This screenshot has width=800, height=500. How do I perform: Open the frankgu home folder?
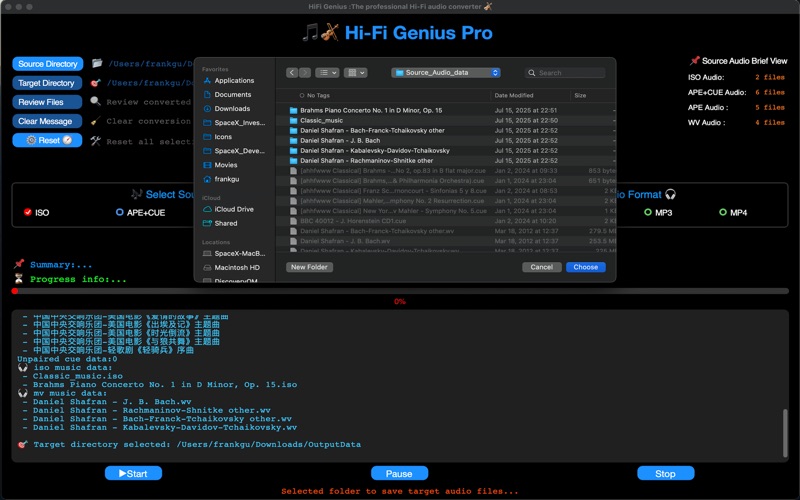[227, 179]
